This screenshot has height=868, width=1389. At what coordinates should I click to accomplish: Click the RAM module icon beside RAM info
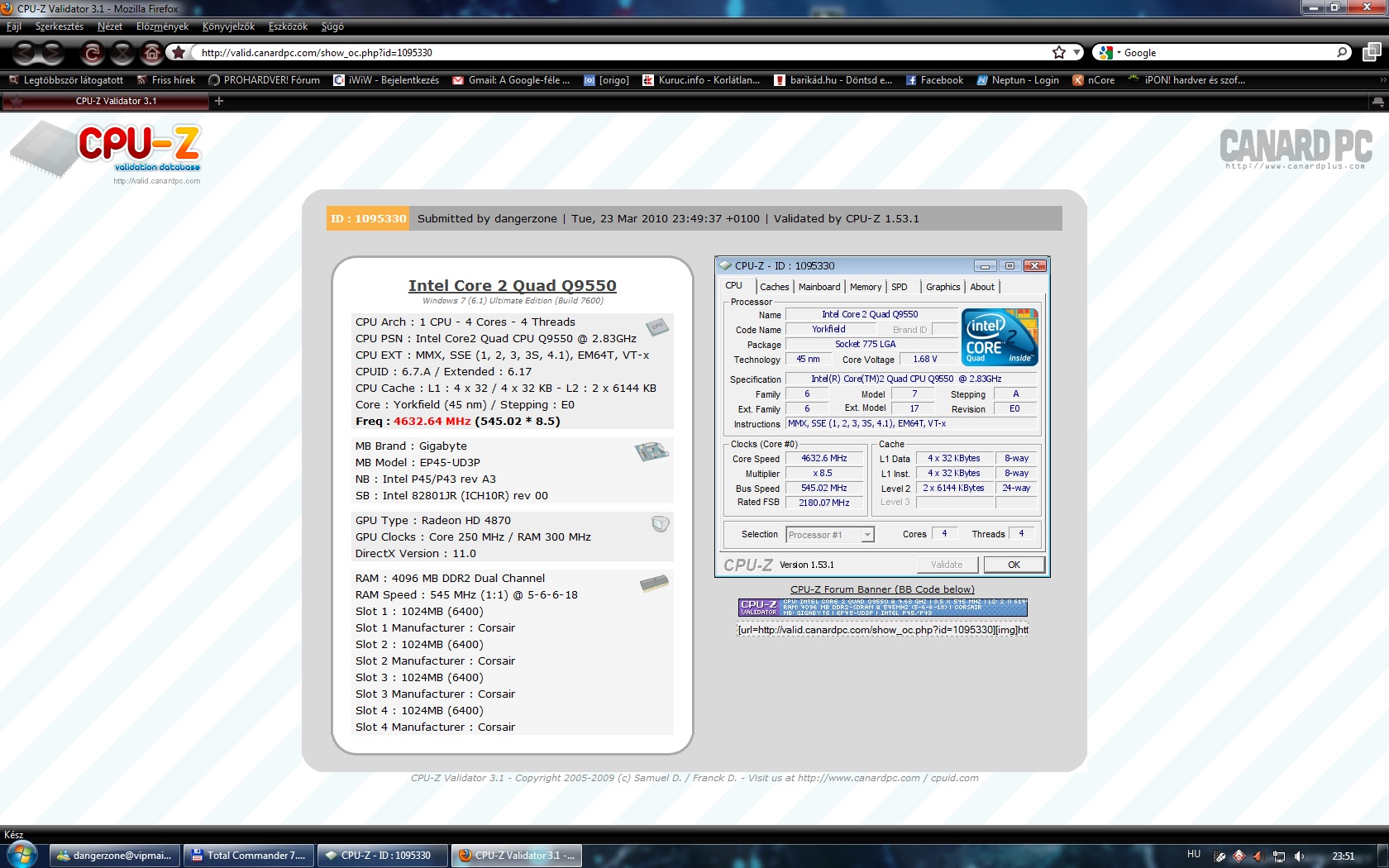pyautogui.click(x=654, y=584)
